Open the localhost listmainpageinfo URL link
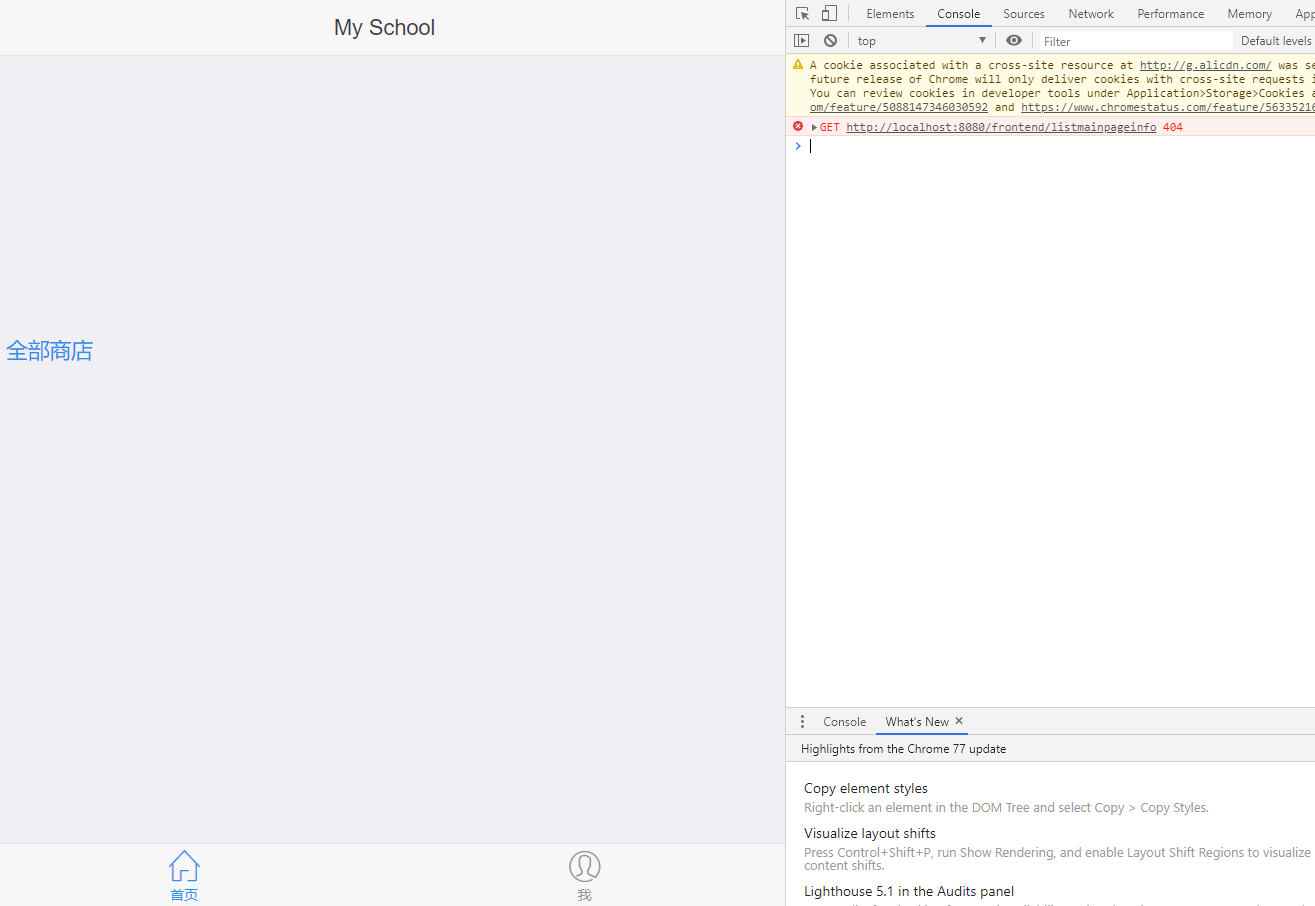Image resolution: width=1315 pixels, height=906 pixels. [1001, 127]
